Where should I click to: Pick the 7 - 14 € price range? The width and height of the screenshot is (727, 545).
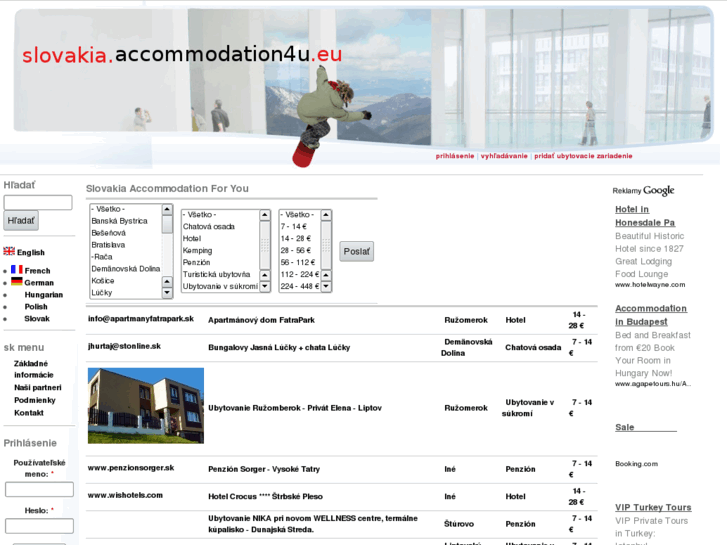coord(293,226)
